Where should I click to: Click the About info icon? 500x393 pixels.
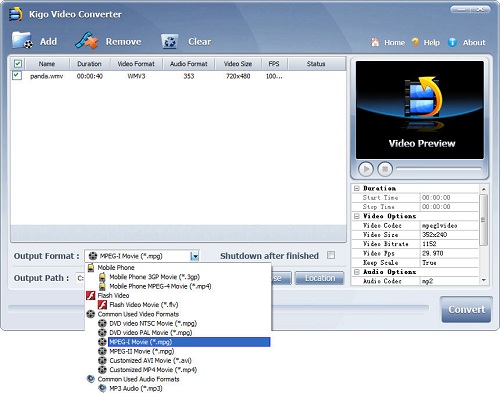[x=452, y=42]
